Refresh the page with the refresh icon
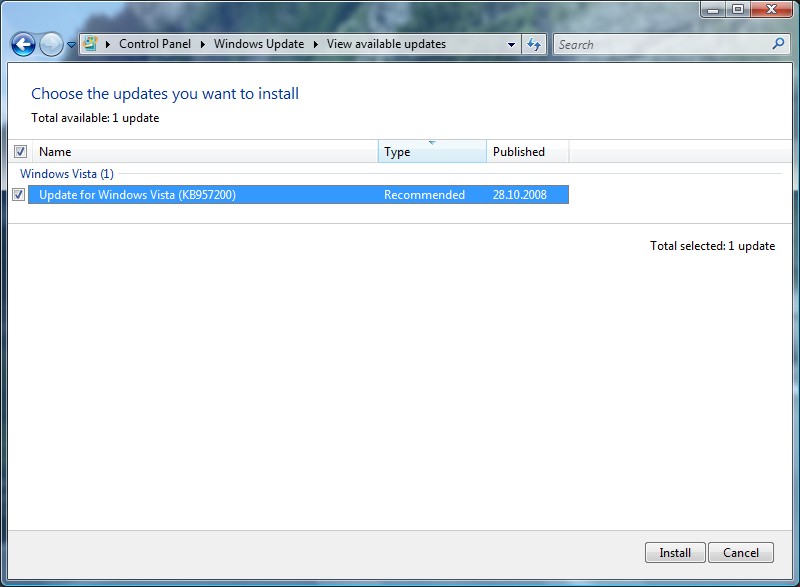Image resolution: width=800 pixels, height=587 pixels. (534, 44)
